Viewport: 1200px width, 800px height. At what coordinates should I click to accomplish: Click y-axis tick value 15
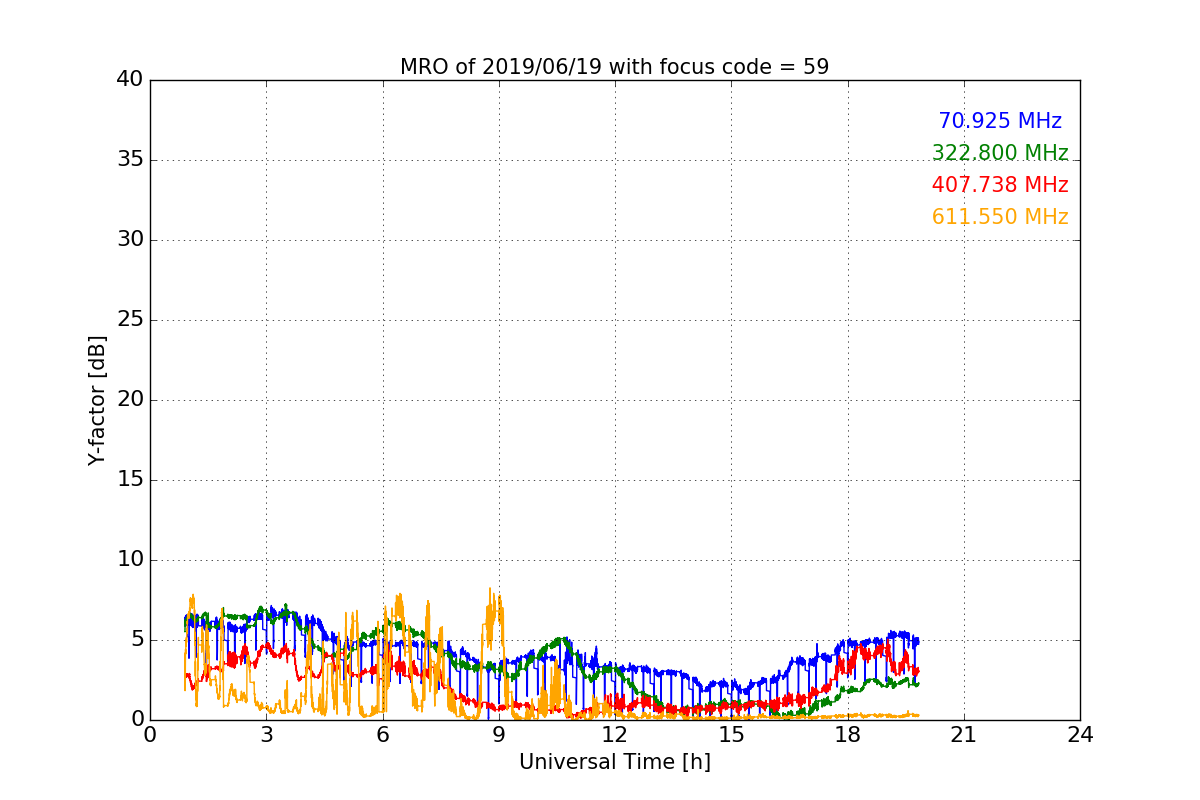click(x=130, y=480)
